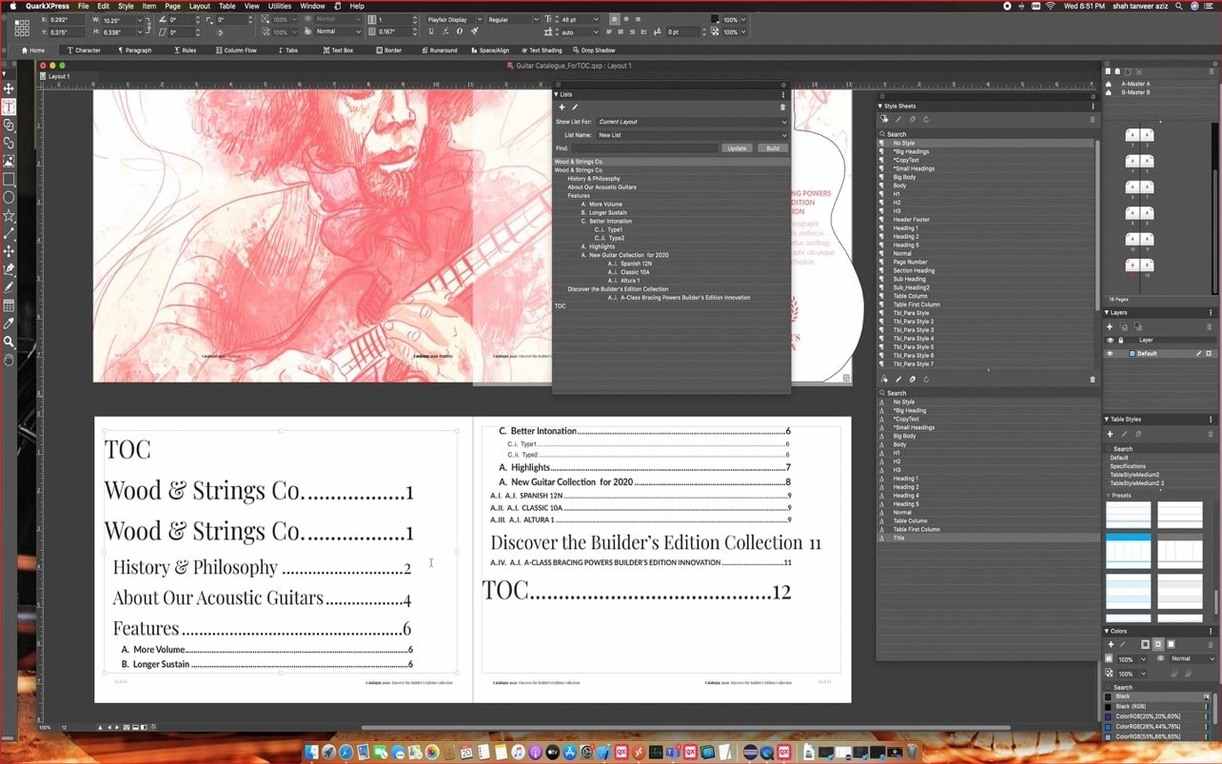Select the Item mover tool in toolbox
The image size is (1222, 764).
[x=9, y=89]
